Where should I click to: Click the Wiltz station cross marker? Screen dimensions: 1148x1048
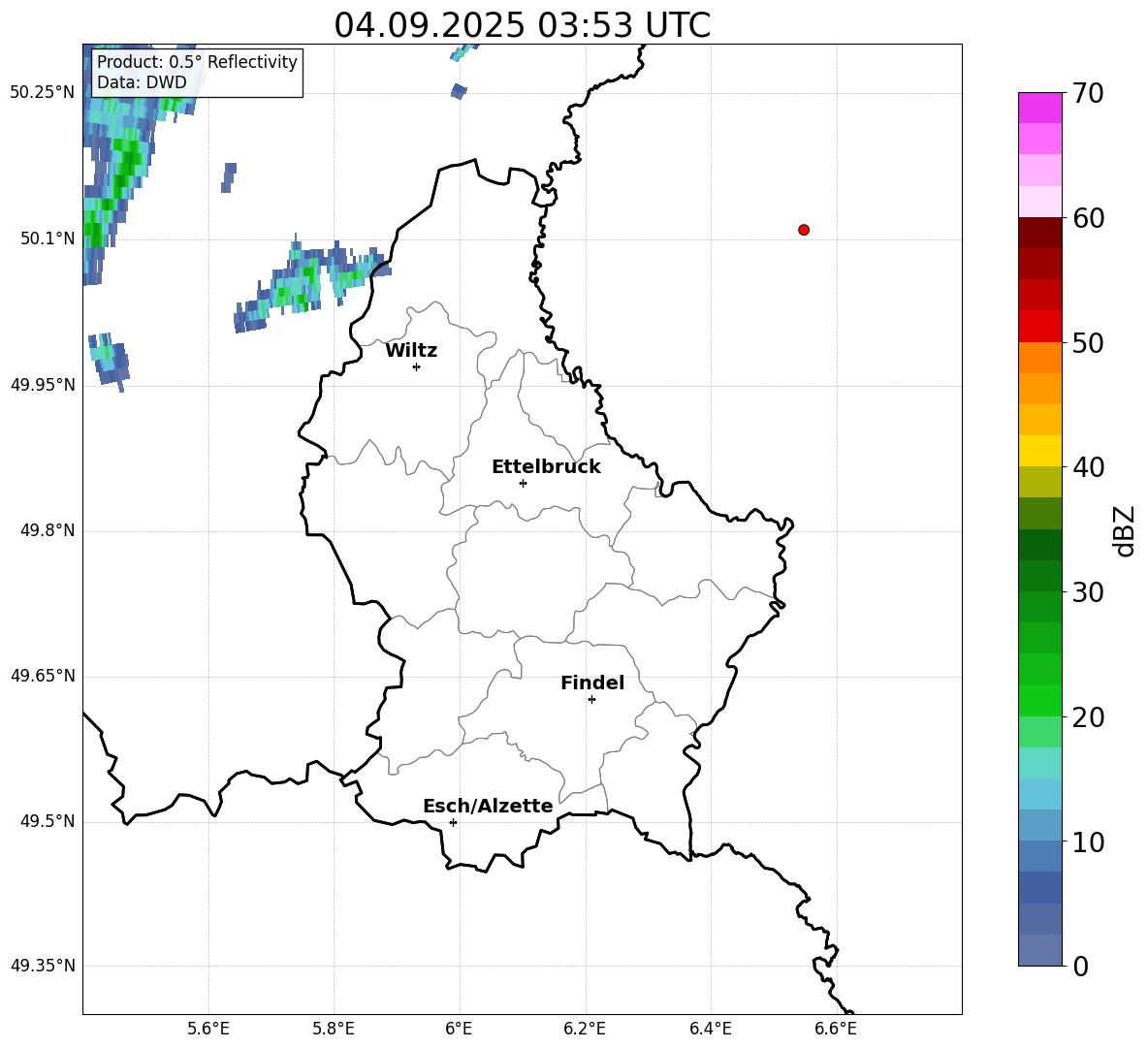click(x=417, y=366)
